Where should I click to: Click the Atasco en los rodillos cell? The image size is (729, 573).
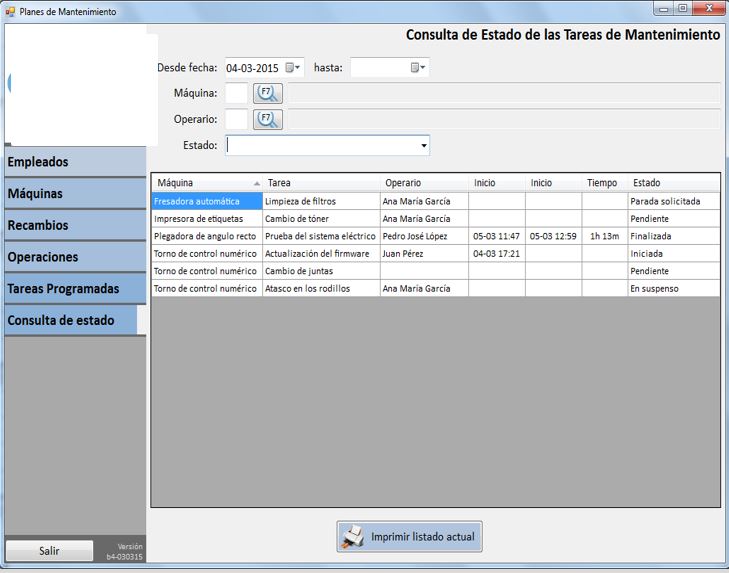pyautogui.click(x=321, y=288)
